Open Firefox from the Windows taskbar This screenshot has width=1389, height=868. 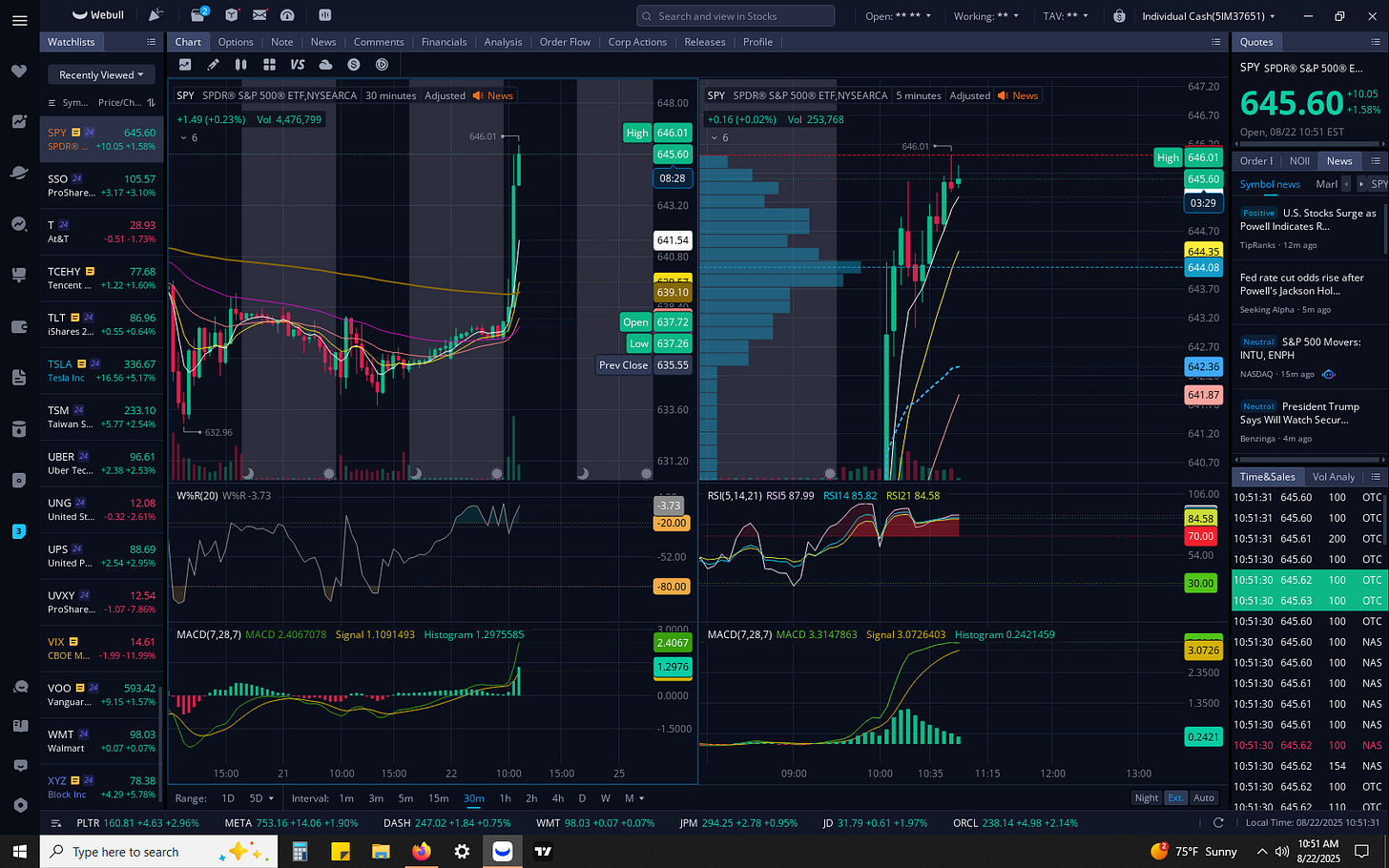click(421, 851)
